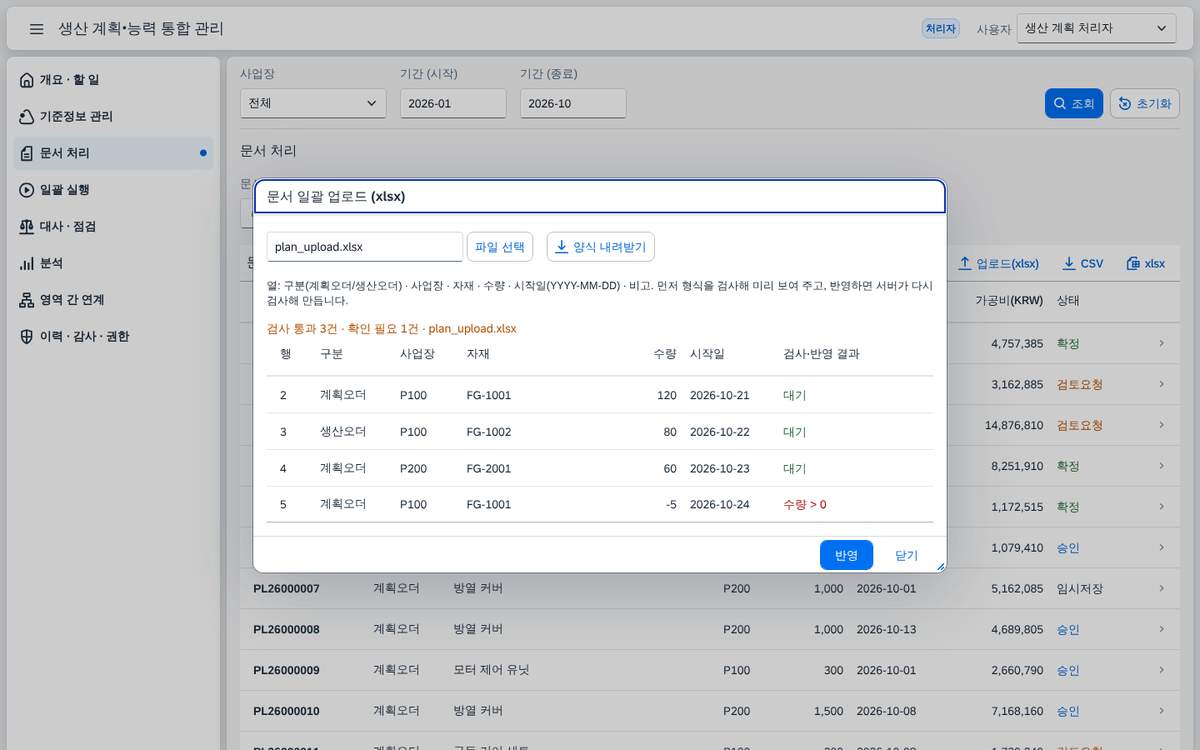This screenshot has width=1200, height=750.
Task: Click the 처리자 role badge
Action: [x=941, y=29]
